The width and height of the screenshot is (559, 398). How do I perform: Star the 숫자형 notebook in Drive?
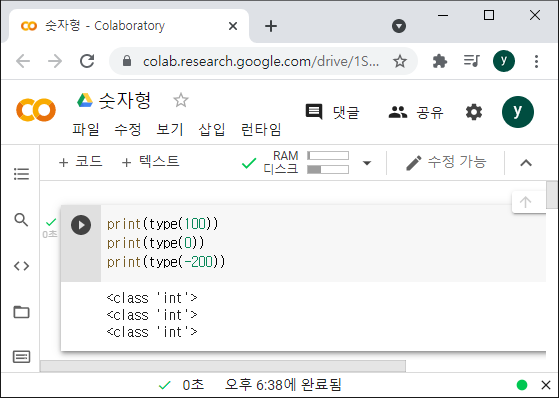pos(181,100)
